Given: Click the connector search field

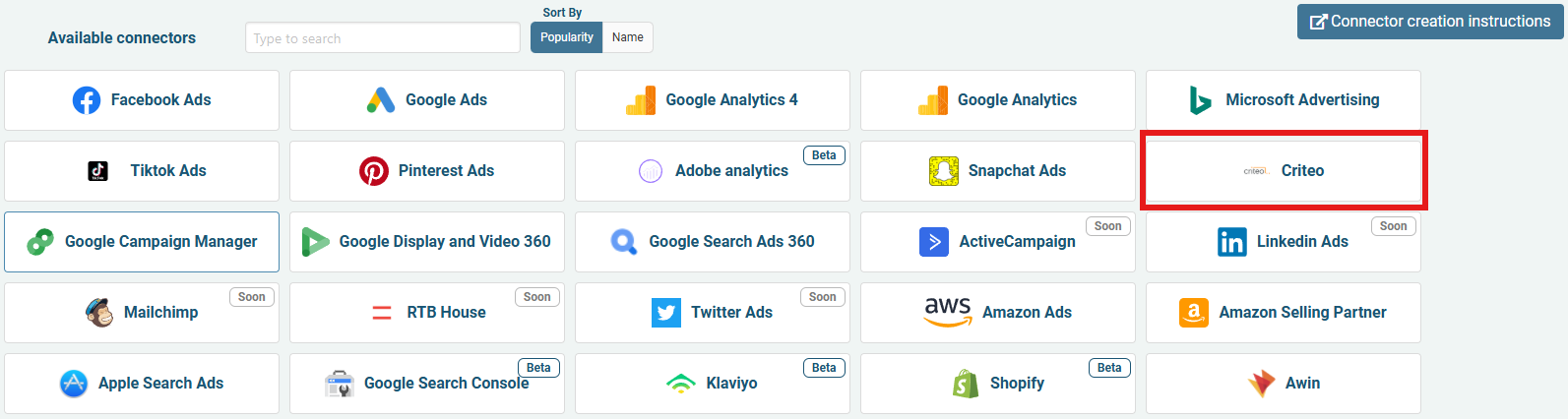Looking at the screenshot, I should click(382, 38).
